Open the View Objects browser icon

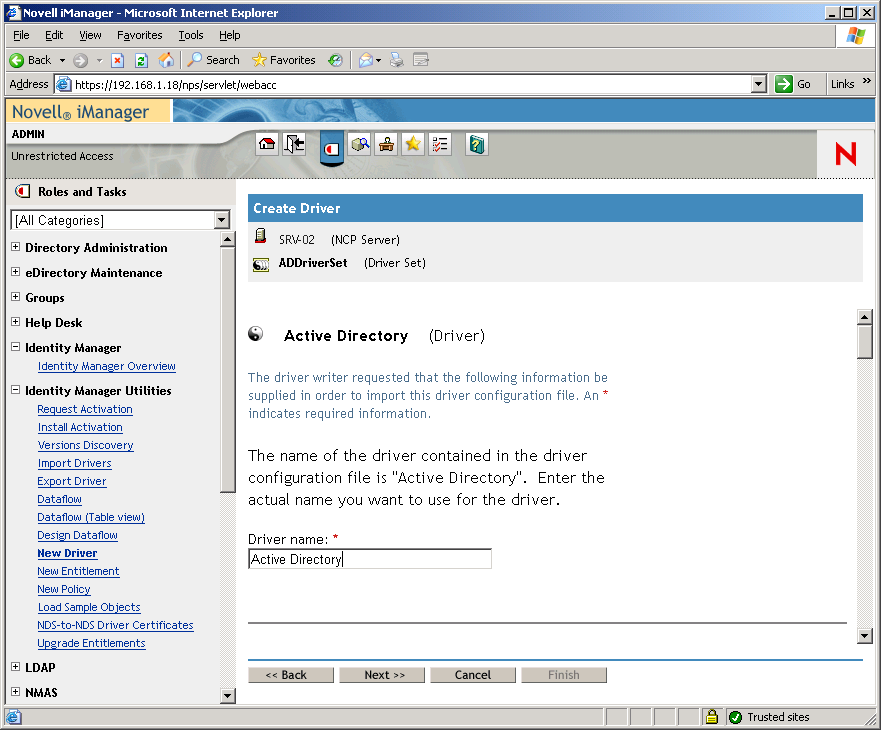click(x=360, y=144)
